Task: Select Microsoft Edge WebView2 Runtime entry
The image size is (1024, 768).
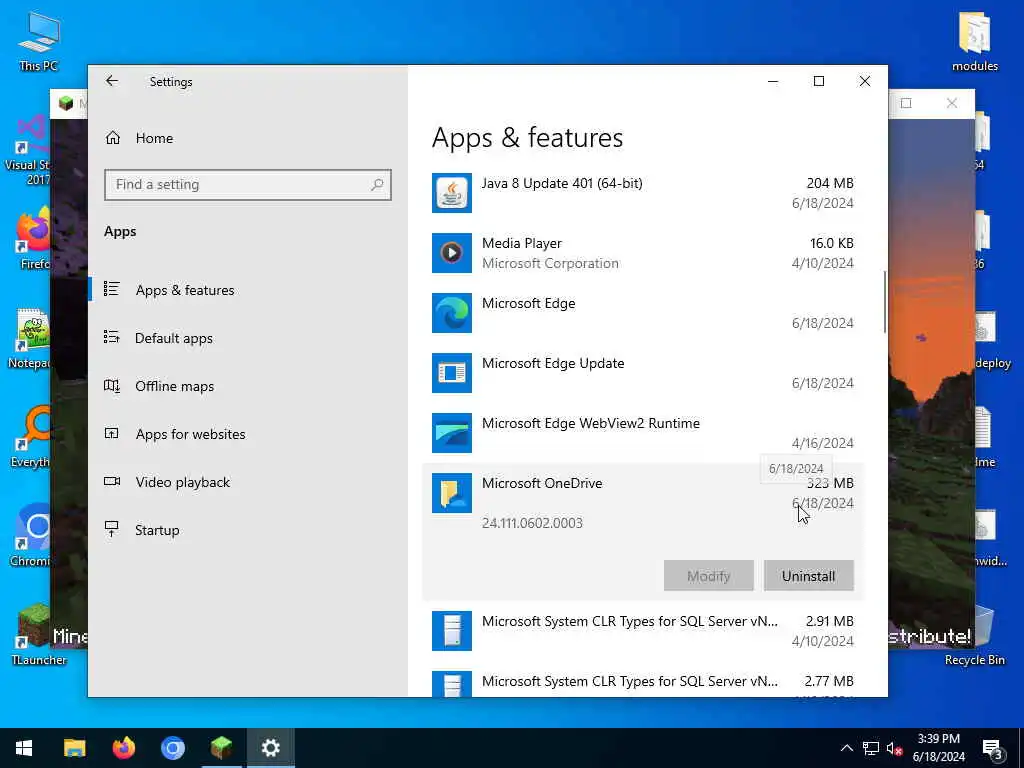Action: pos(643,433)
